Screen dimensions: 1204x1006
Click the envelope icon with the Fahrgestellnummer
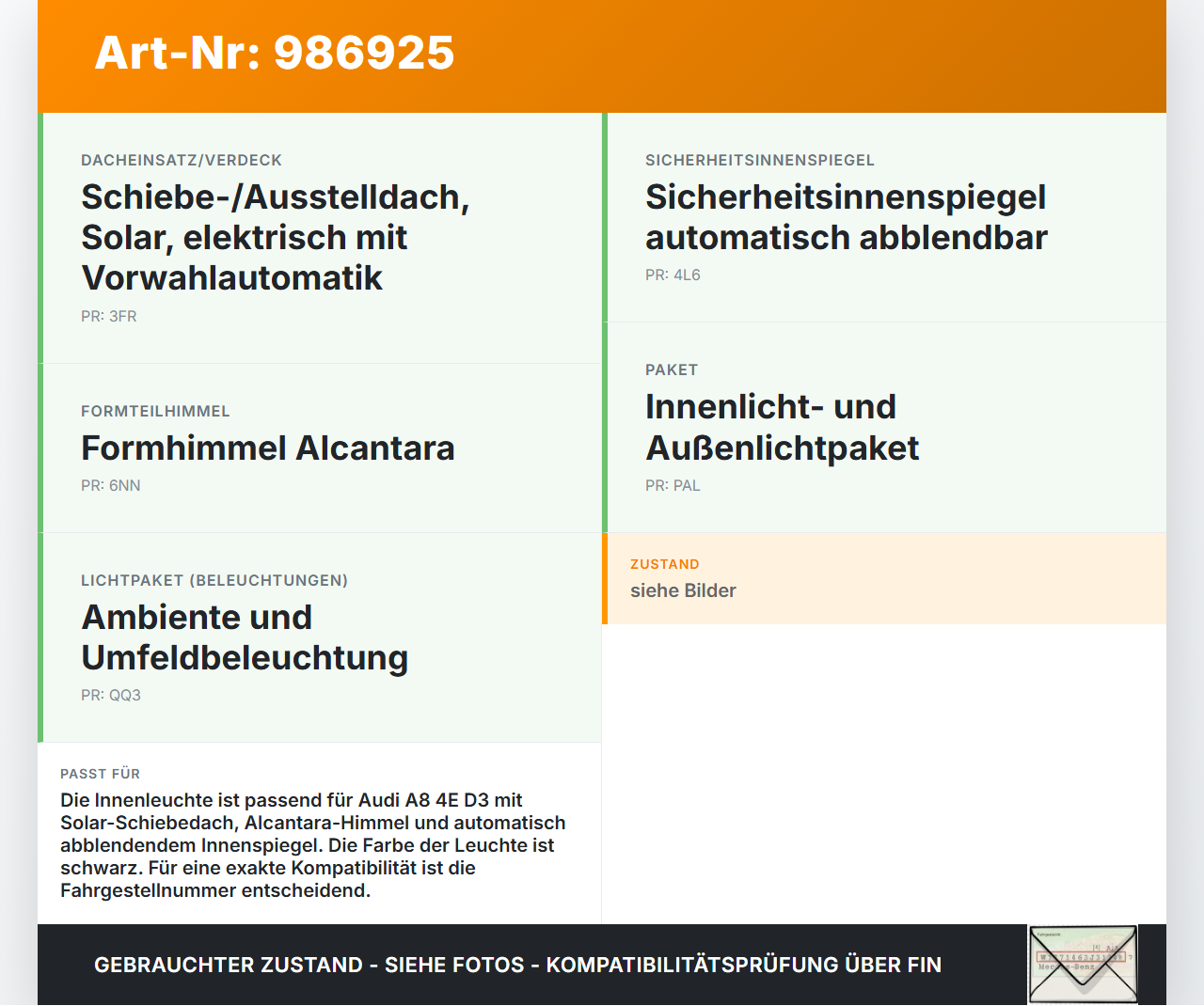coord(1082,963)
